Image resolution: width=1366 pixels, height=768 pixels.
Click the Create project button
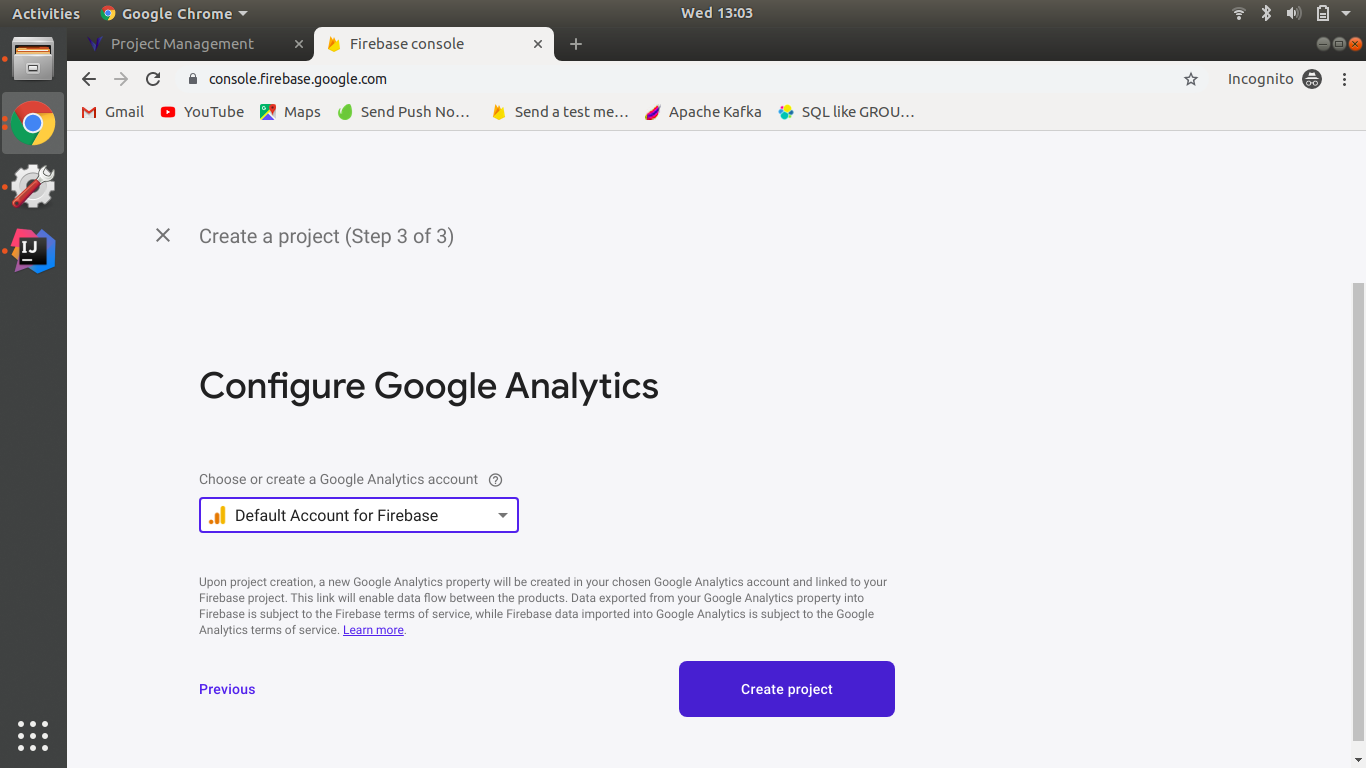tap(787, 689)
